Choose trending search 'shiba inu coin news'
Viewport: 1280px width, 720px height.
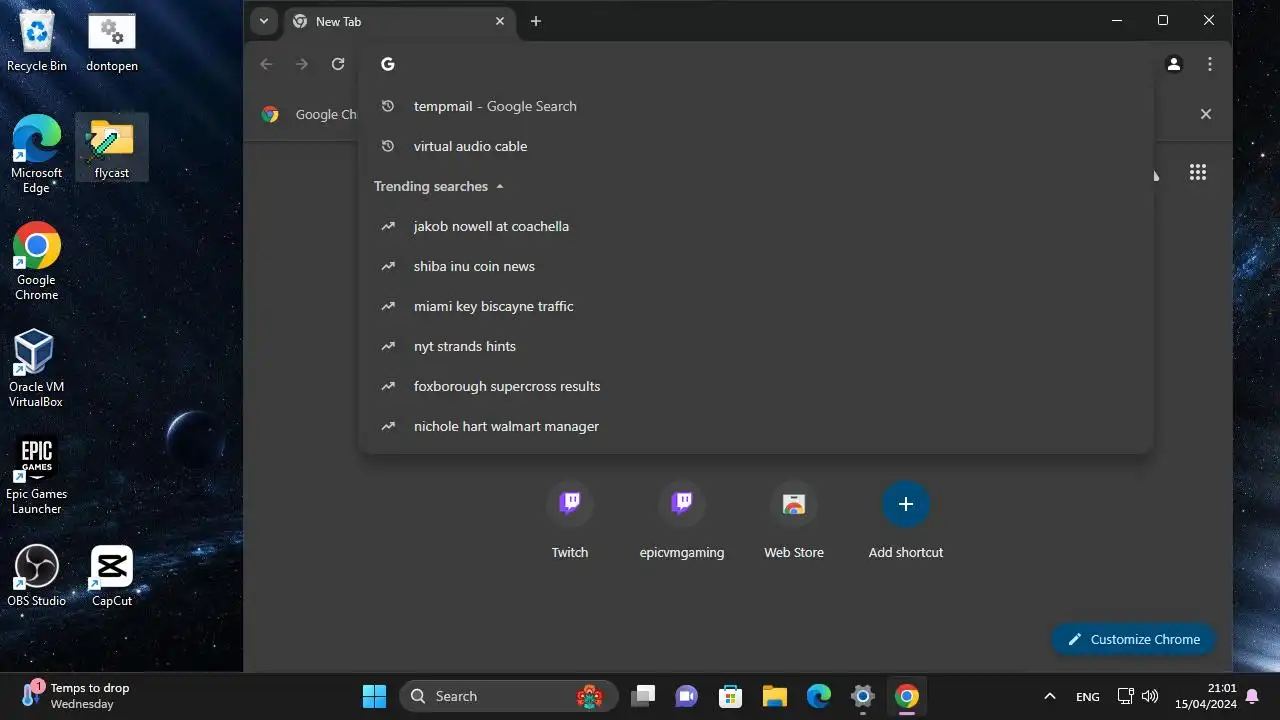[756, 266]
